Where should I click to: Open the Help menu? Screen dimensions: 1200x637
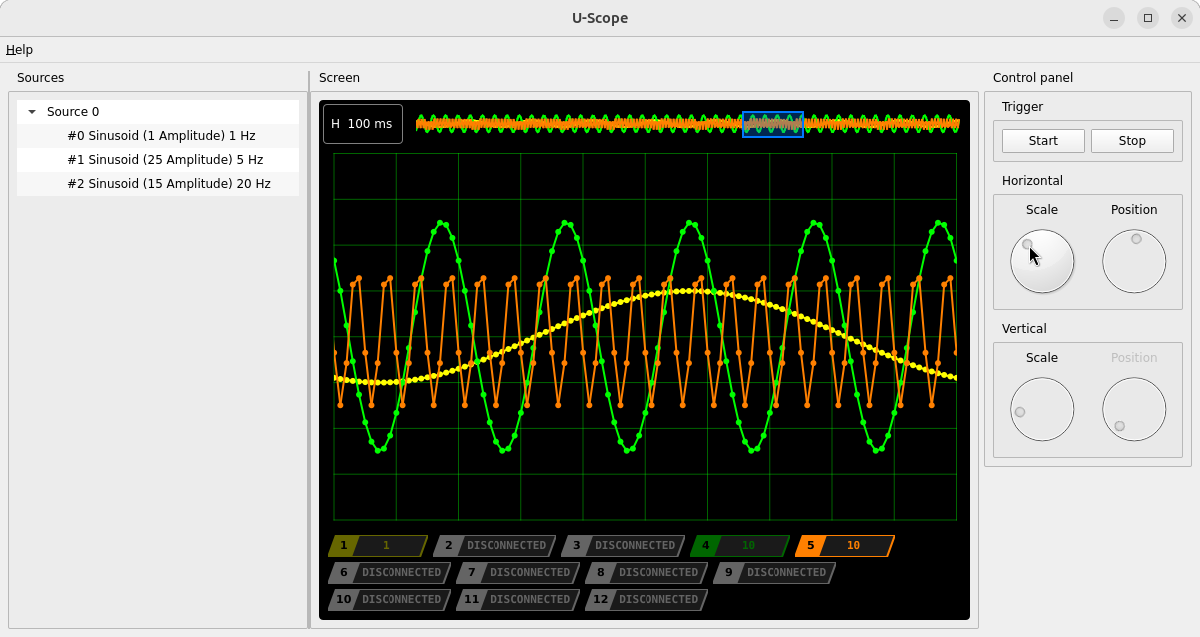pos(19,50)
